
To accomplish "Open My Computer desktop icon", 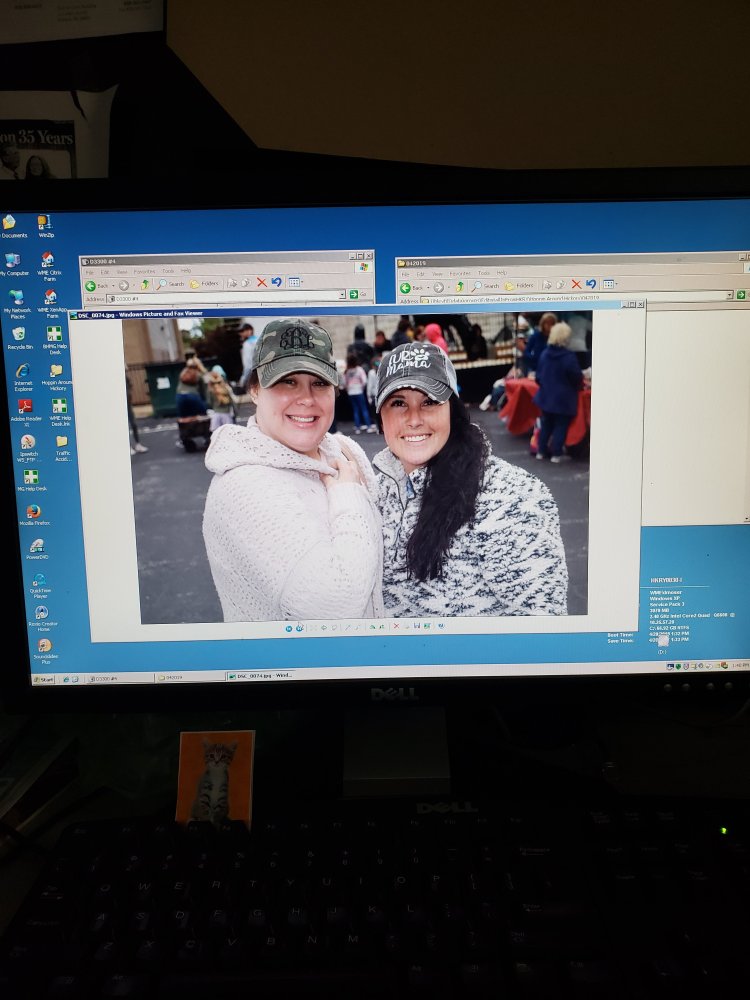I will [13, 261].
